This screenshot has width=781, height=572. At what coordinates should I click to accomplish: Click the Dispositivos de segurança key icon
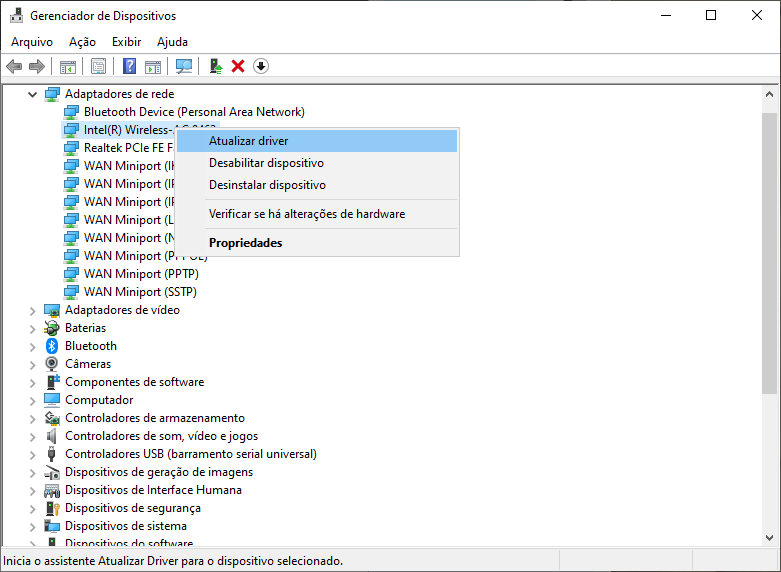click(52, 508)
